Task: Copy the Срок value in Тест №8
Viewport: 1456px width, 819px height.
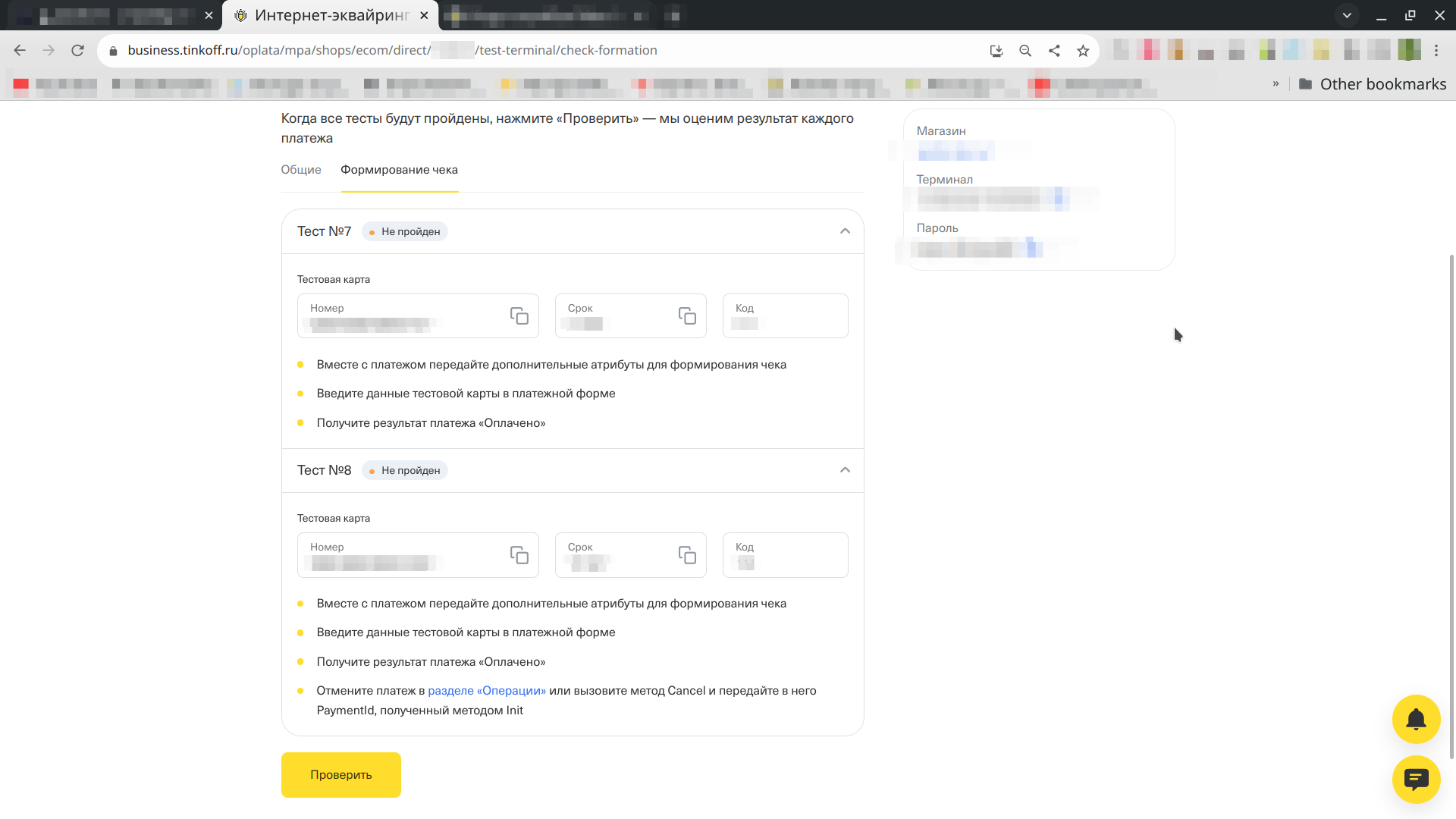Action: coord(687,555)
